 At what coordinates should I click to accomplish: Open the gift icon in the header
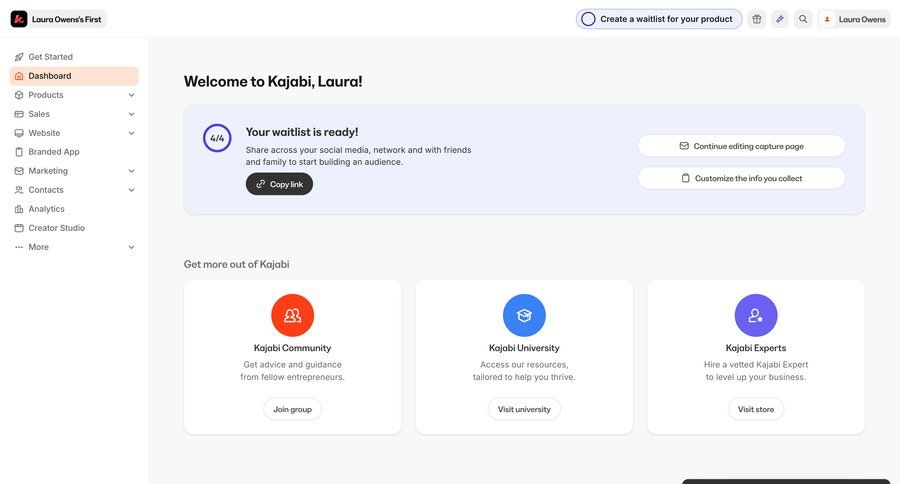click(757, 19)
